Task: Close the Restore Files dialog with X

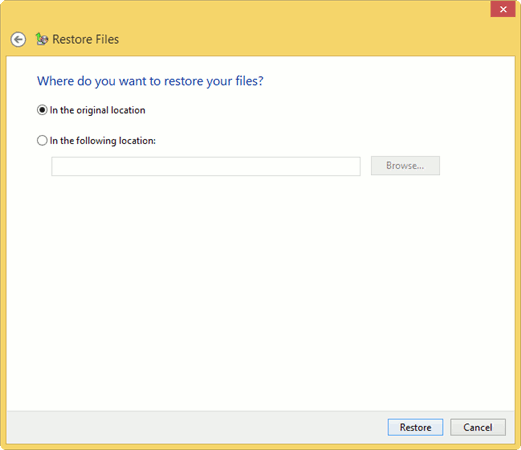Action: [503, 9]
